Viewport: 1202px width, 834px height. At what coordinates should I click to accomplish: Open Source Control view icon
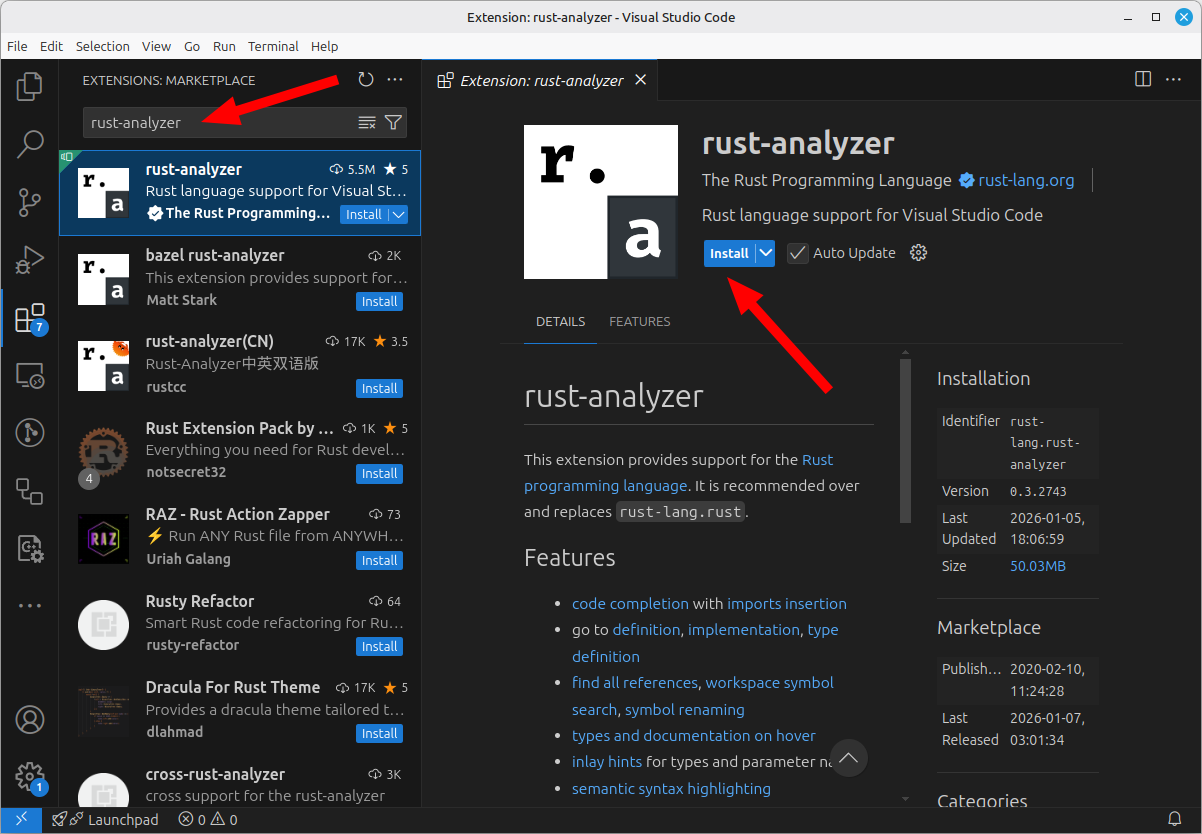[30, 203]
